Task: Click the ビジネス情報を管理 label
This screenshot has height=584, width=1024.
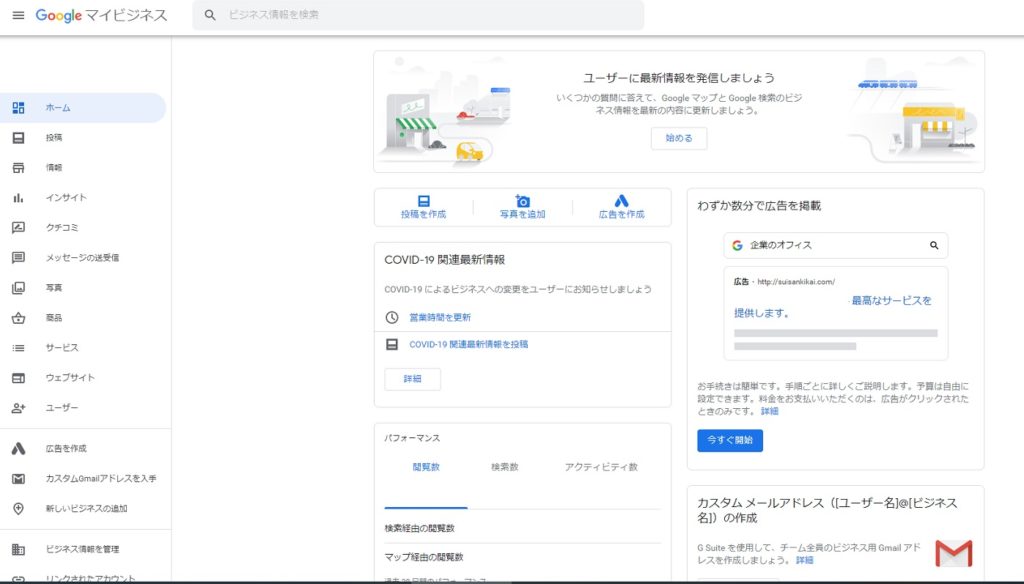Action: [x=82, y=549]
